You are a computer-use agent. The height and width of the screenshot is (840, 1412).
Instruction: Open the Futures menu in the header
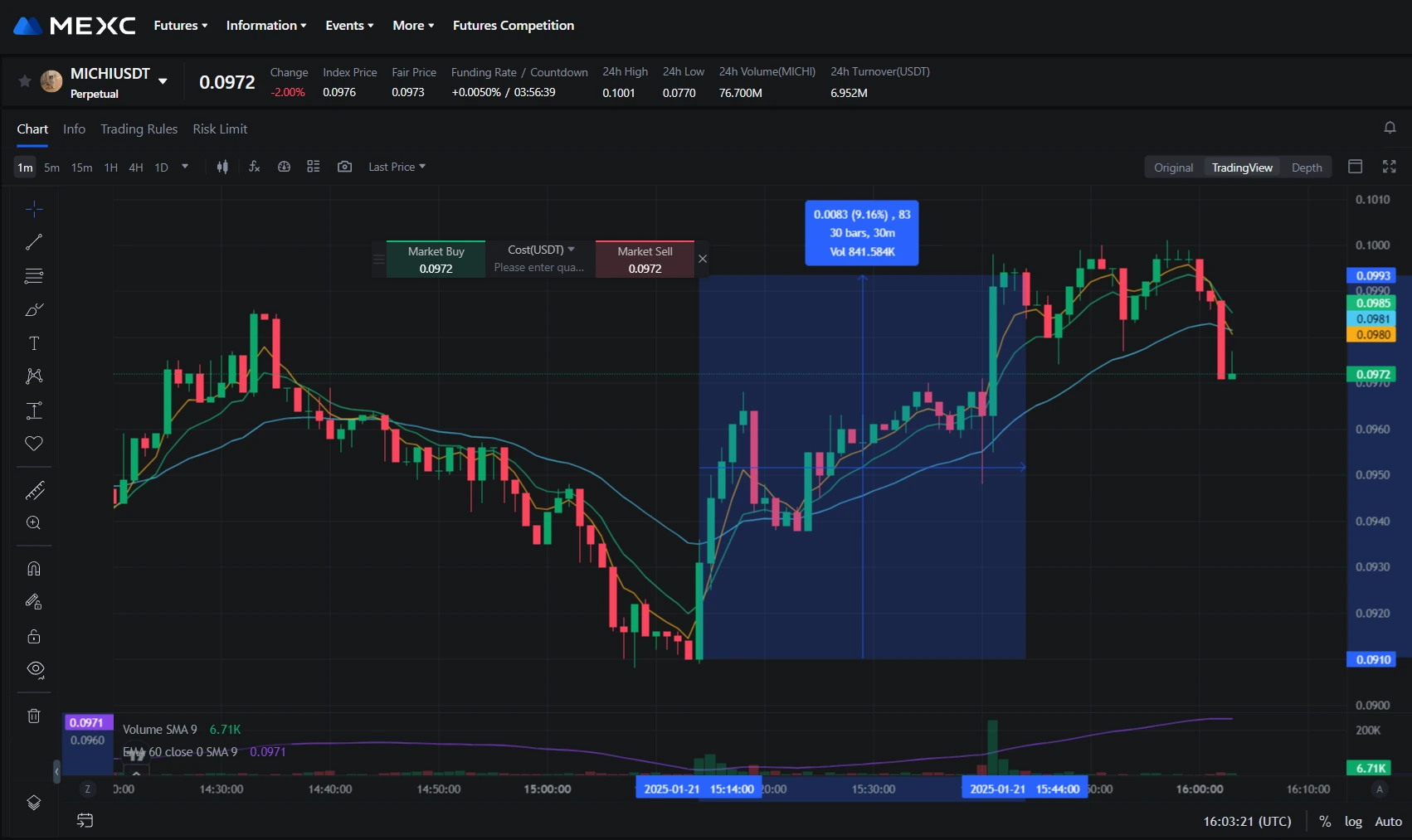[180, 26]
